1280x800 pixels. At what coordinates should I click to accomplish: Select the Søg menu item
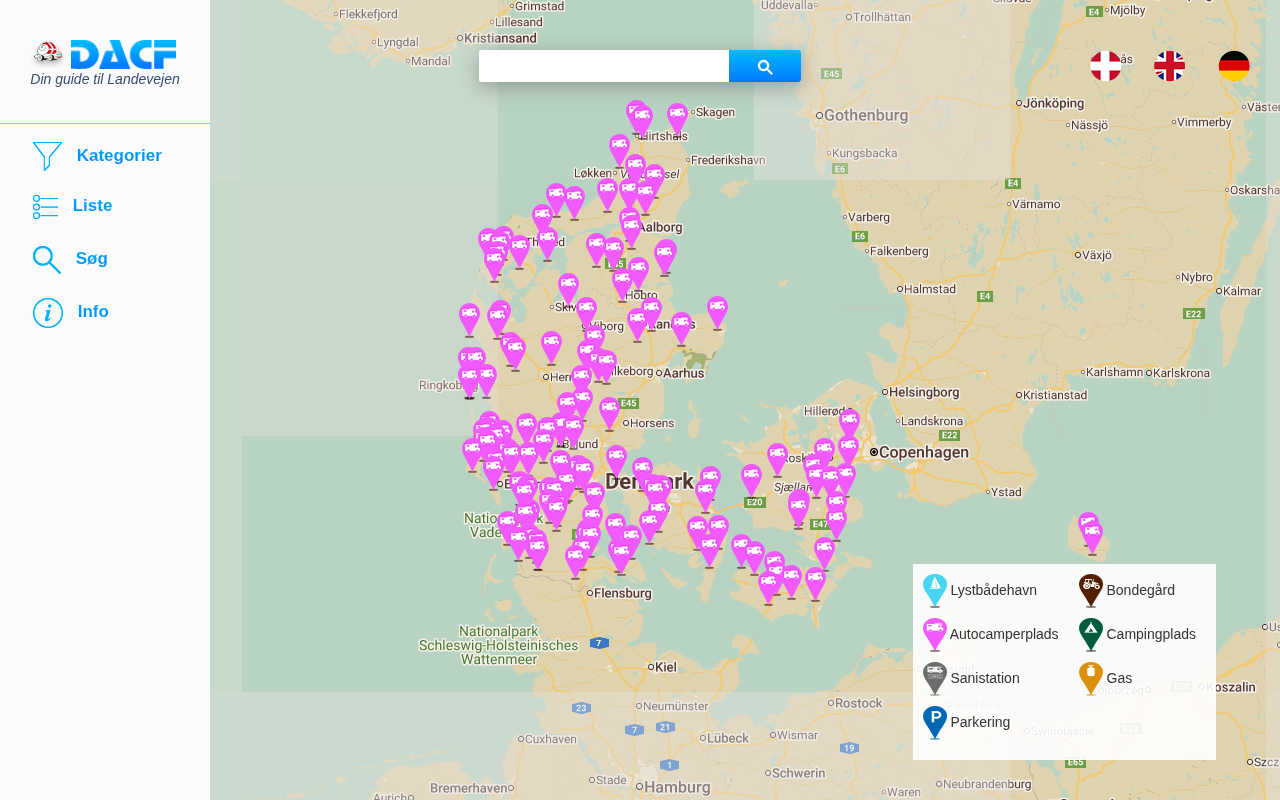point(92,259)
